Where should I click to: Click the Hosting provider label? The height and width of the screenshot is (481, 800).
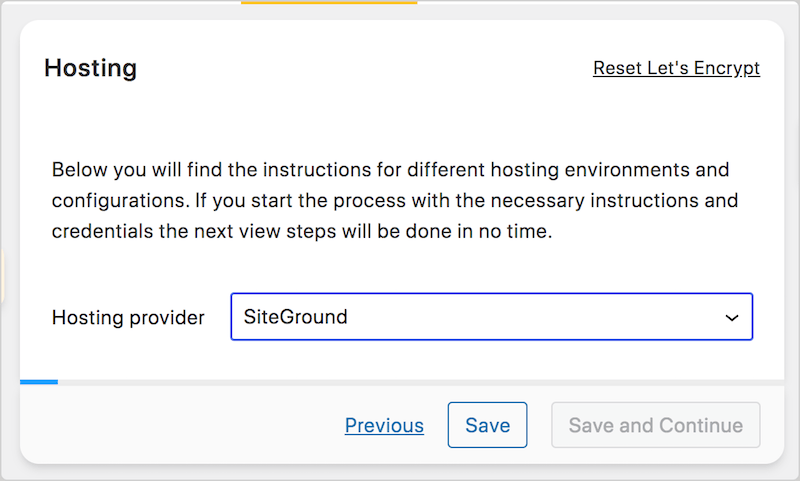coord(128,317)
